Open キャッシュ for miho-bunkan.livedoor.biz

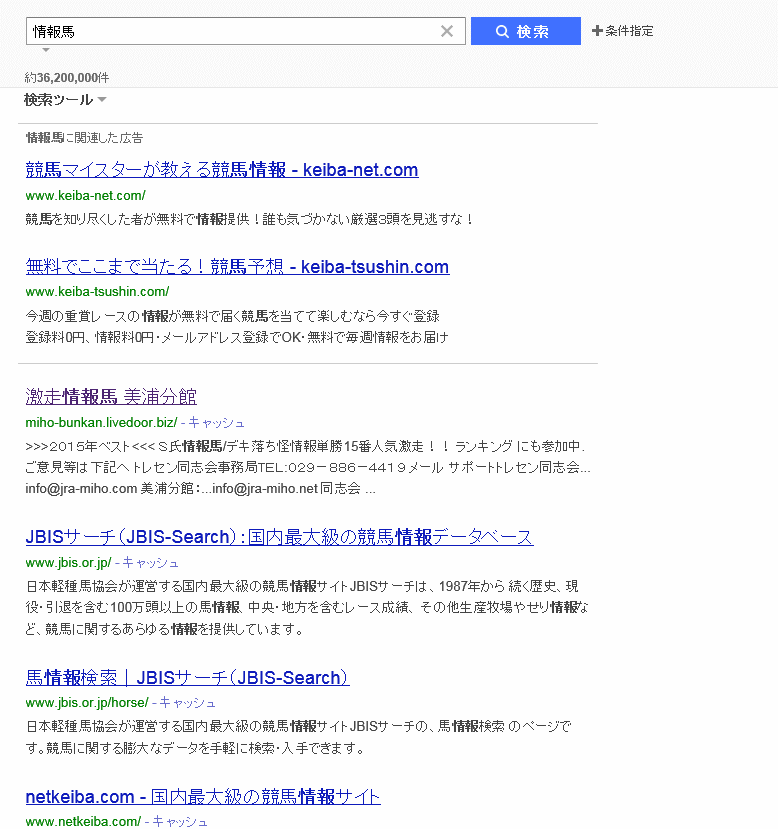[x=217, y=422]
